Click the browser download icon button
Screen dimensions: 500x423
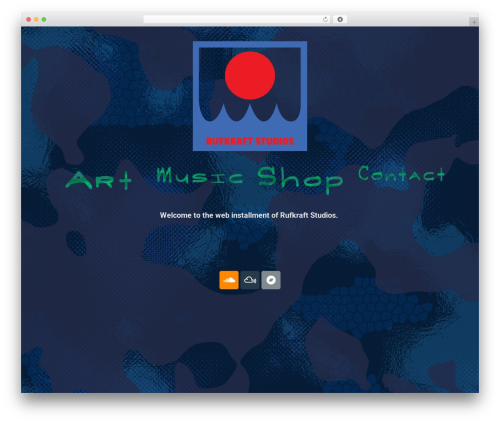(340, 19)
